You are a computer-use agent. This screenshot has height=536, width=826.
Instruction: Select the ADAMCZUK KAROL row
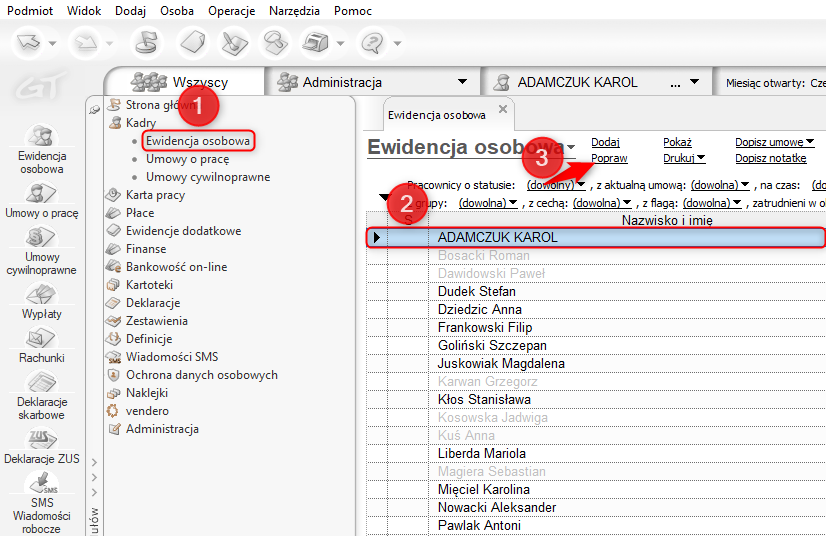[596, 237]
